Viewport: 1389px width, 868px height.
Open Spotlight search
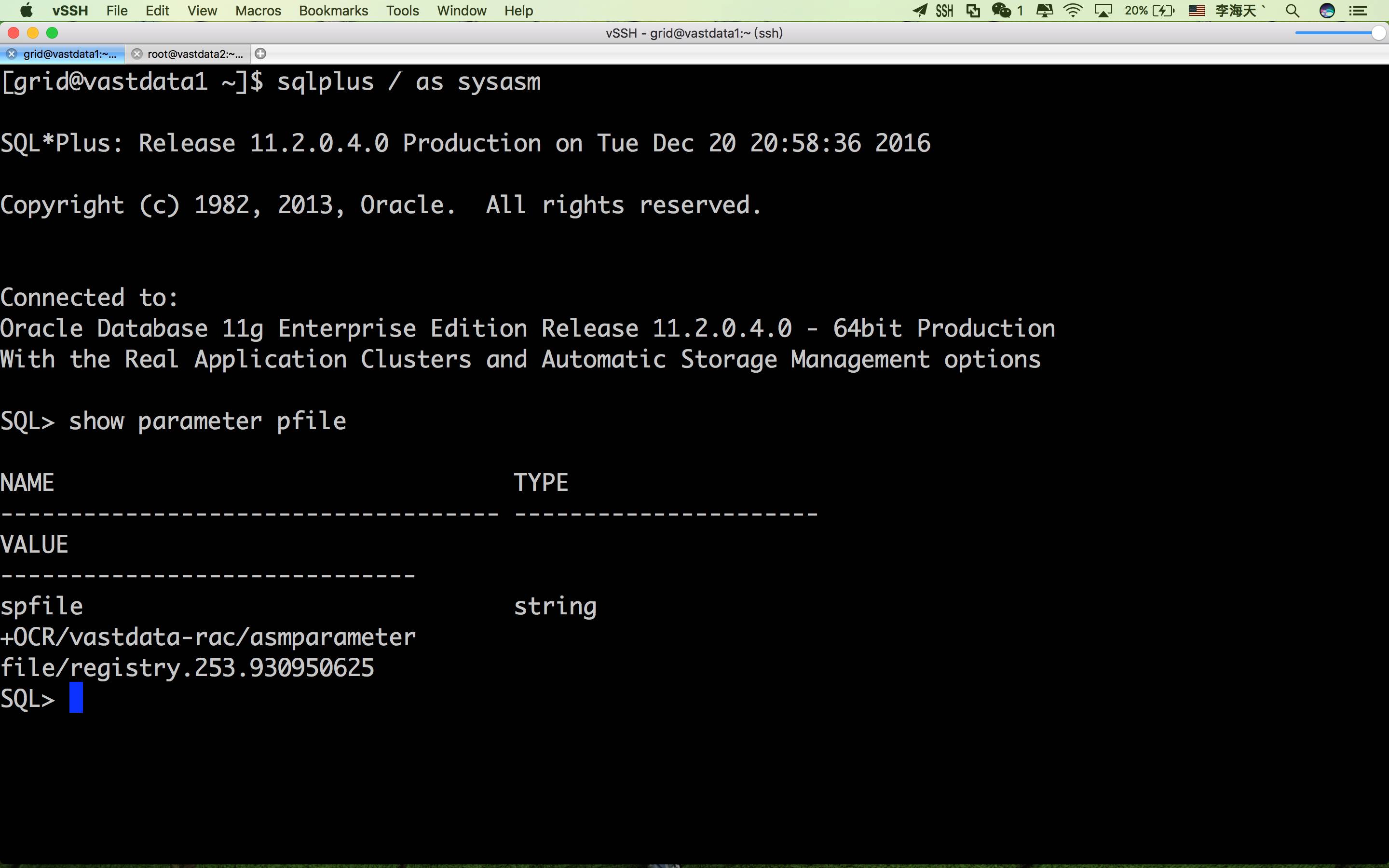[x=1293, y=10]
